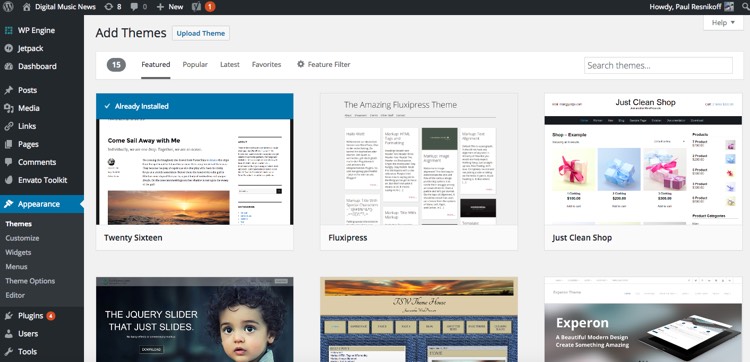The height and width of the screenshot is (362, 750).
Task: Click the home icon beside Digital Music News
Action: pyautogui.click(x=27, y=7)
